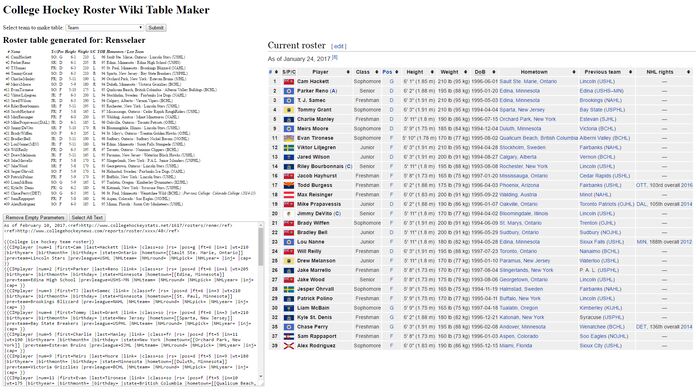This screenshot has height=392, width=696.
Task: Click the Swedish flag for Jesper Ohrvall
Action: [289, 289]
